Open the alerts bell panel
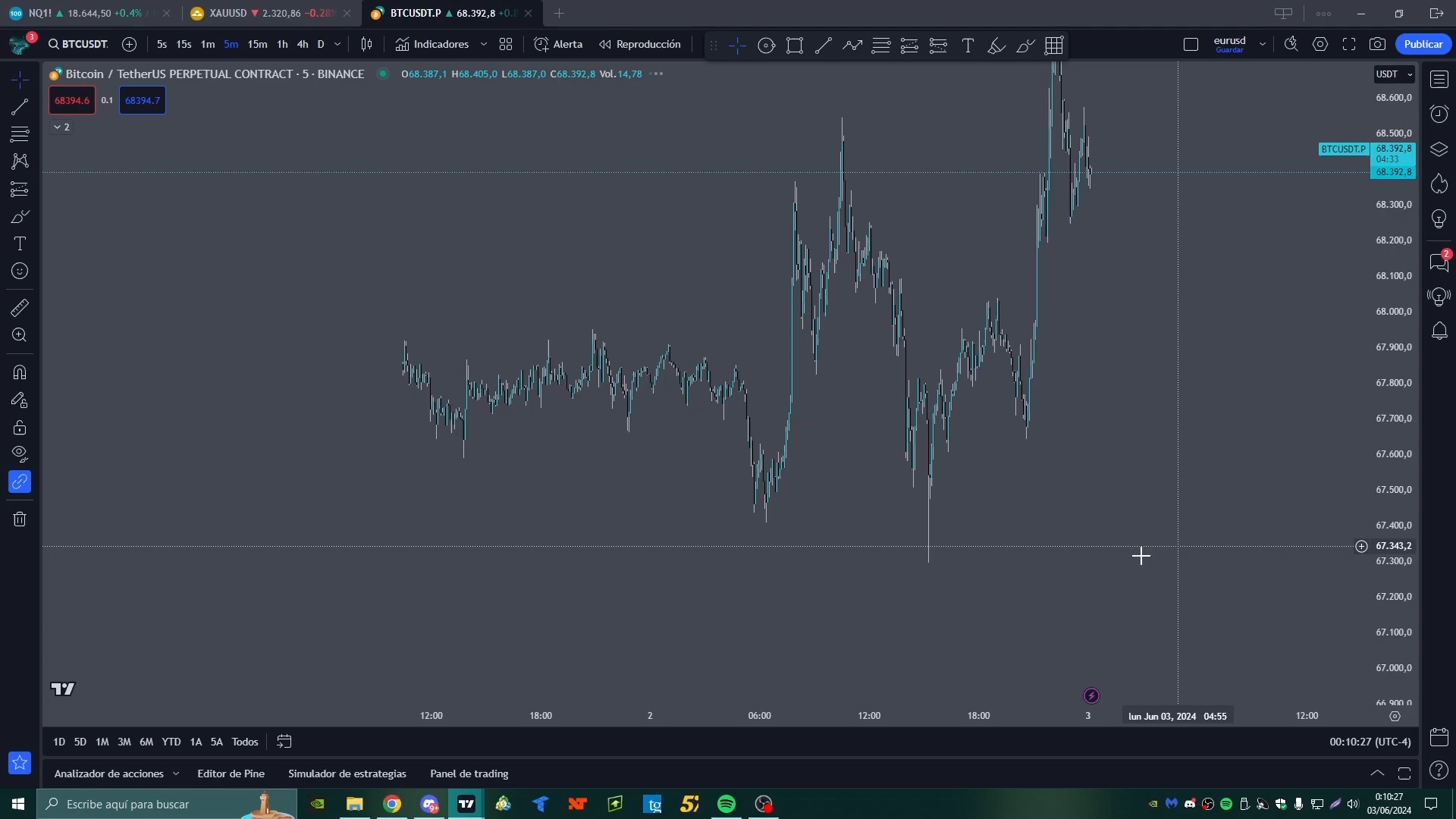 pos(1439,331)
